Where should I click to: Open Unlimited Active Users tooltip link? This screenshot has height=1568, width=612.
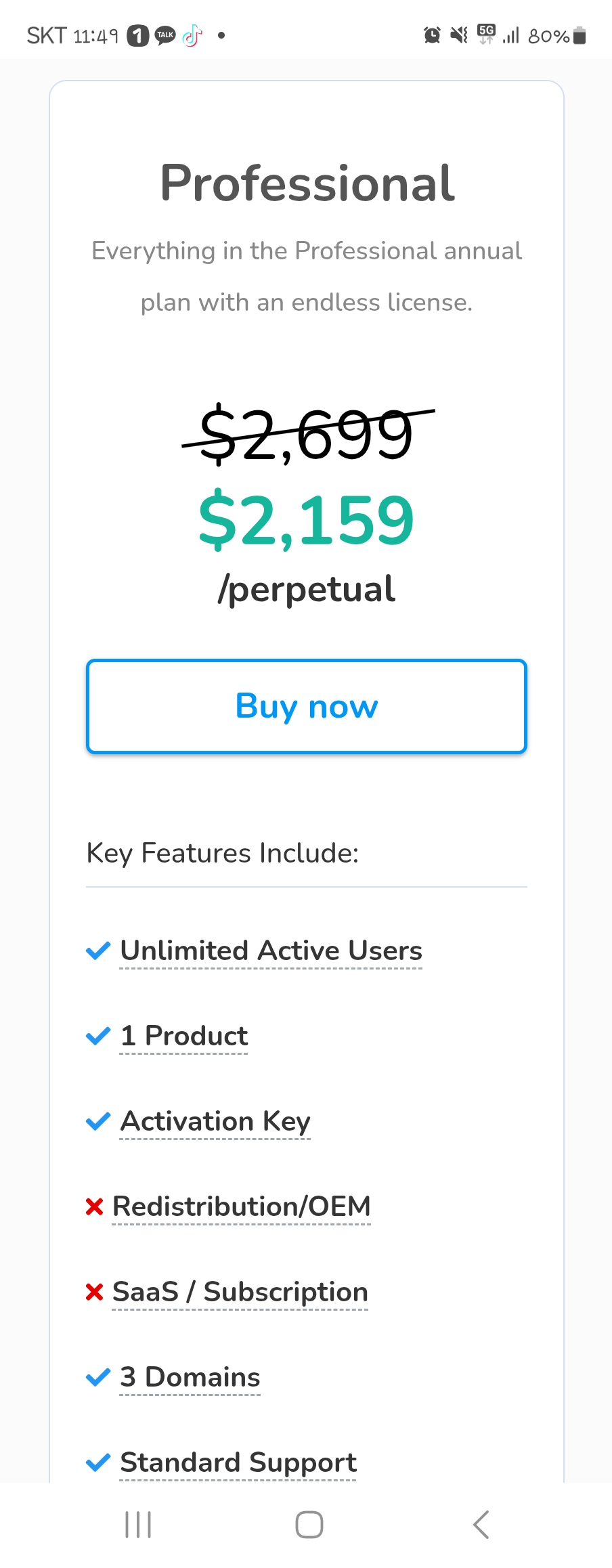[x=271, y=951]
